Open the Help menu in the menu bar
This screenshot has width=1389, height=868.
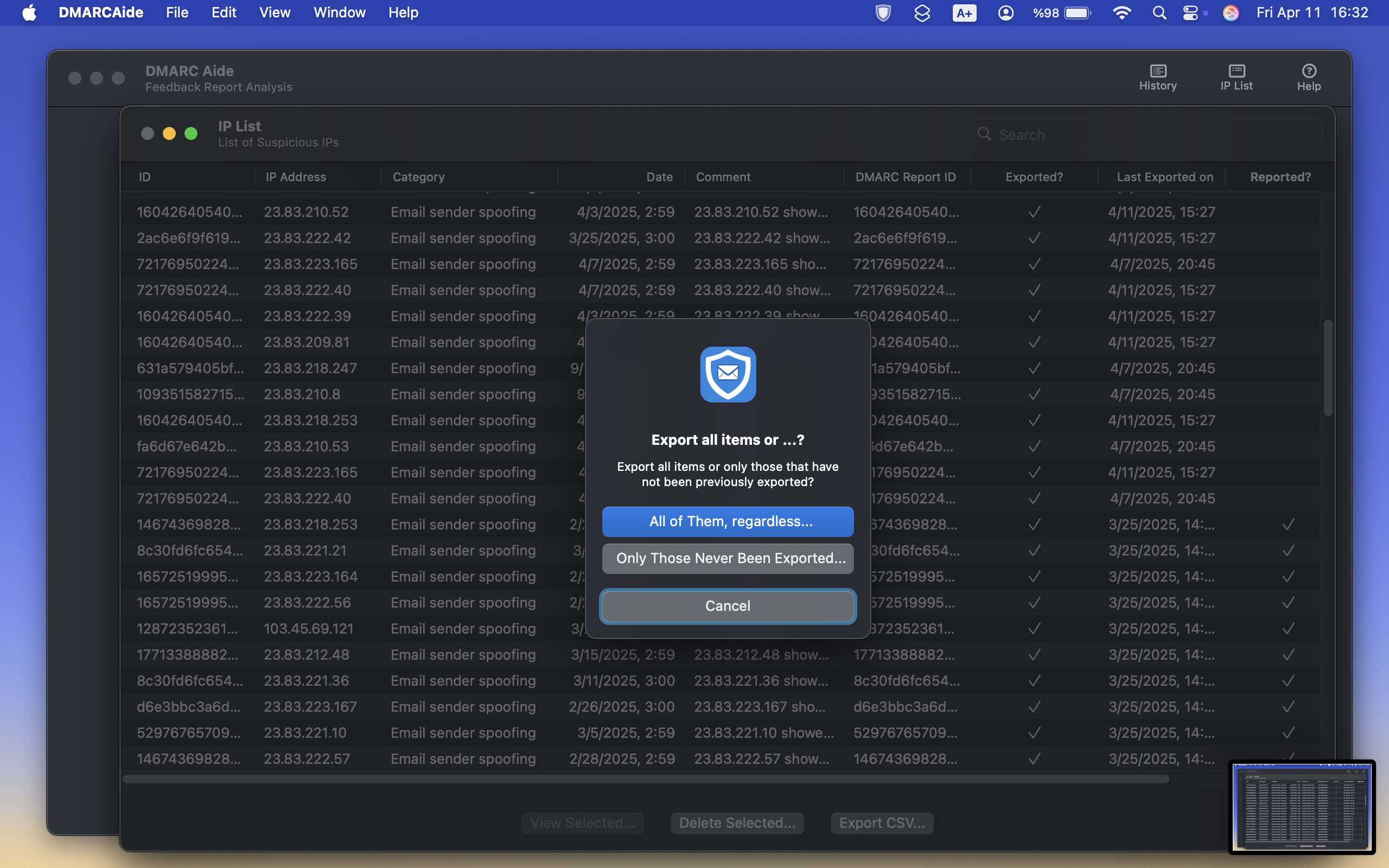(403, 12)
